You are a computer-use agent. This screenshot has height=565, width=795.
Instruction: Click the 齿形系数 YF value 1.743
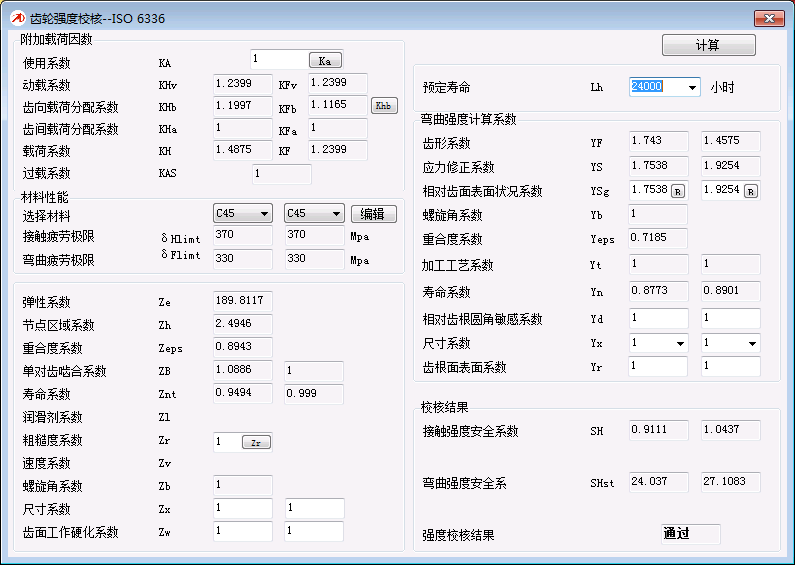(659, 141)
